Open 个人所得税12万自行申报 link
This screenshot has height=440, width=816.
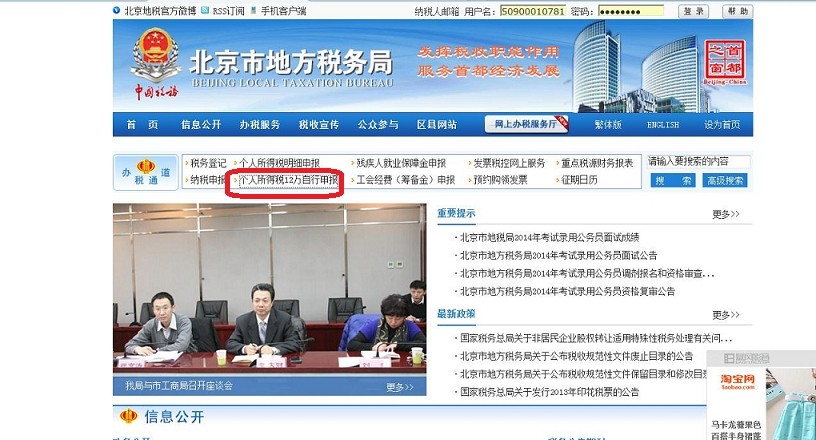pos(285,180)
